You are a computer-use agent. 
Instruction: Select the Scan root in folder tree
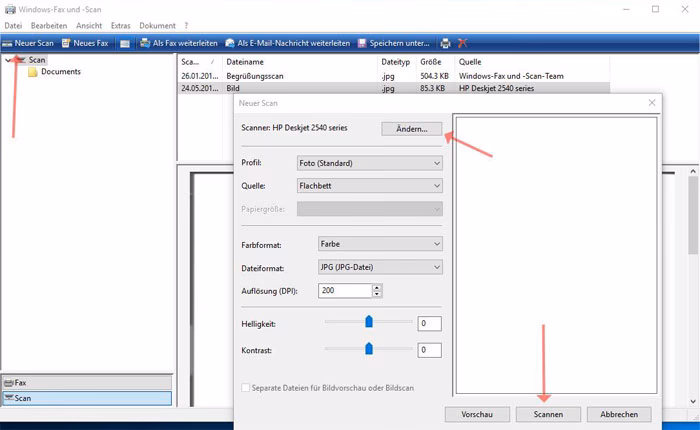(x=37, y=60)
